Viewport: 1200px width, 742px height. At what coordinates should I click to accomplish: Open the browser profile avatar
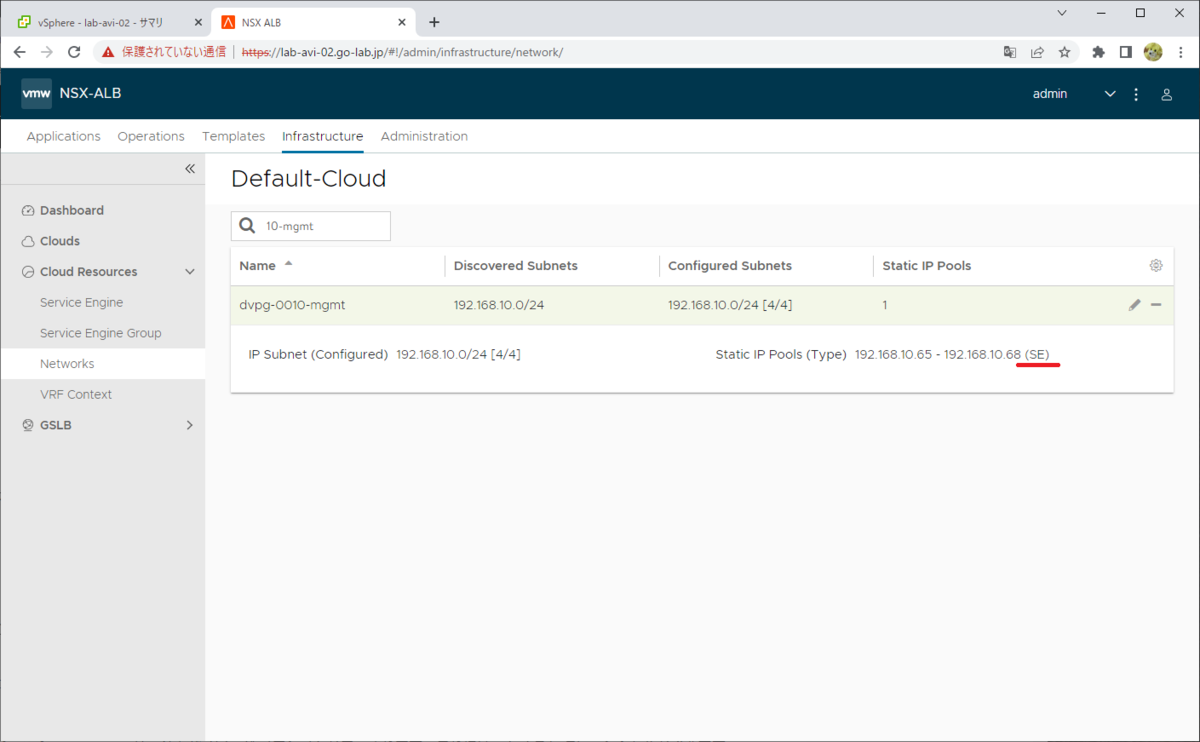point(1153,52)
